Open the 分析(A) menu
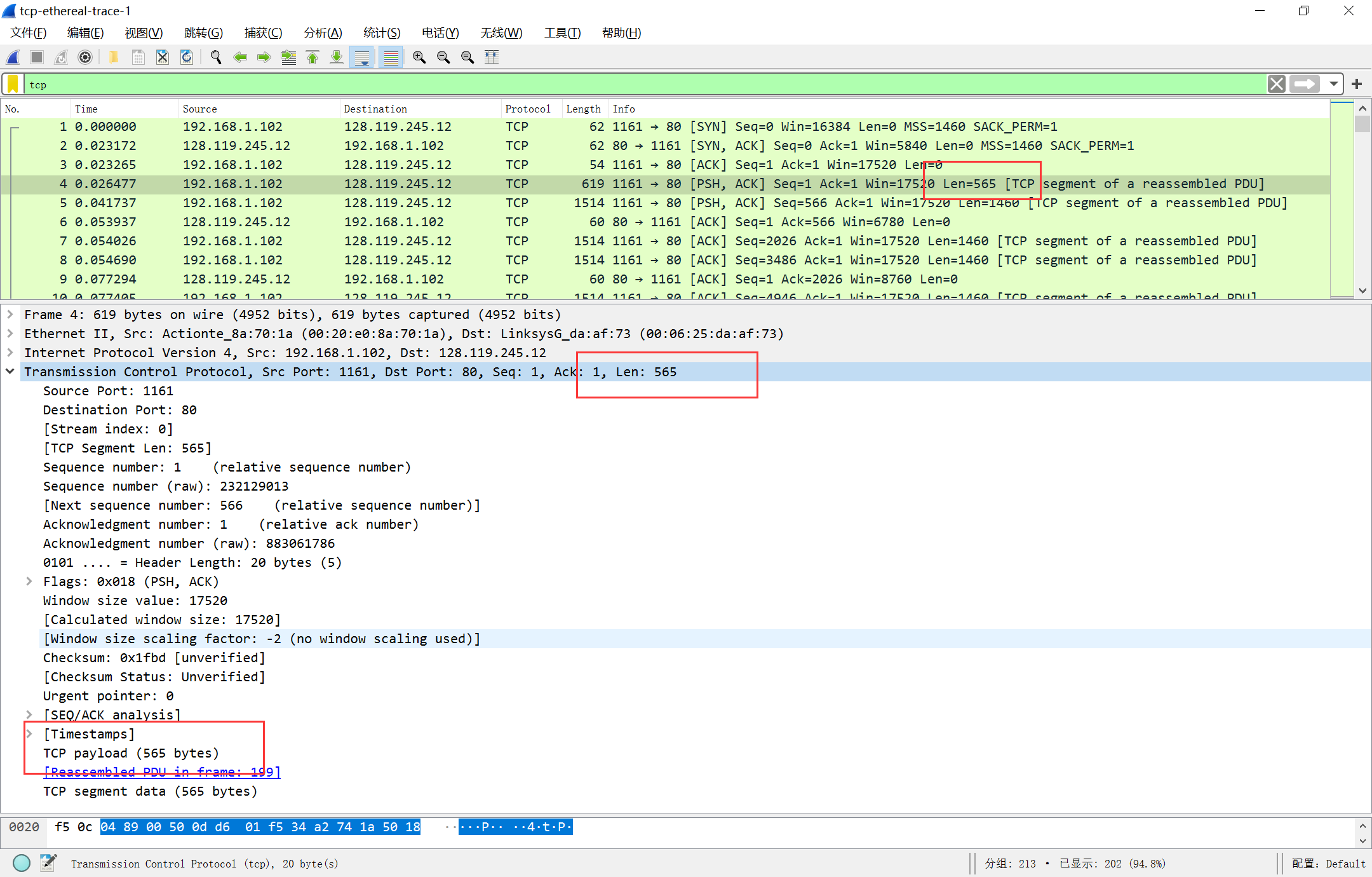This screenshot has height=877, width=1372. tap(323, 33)
